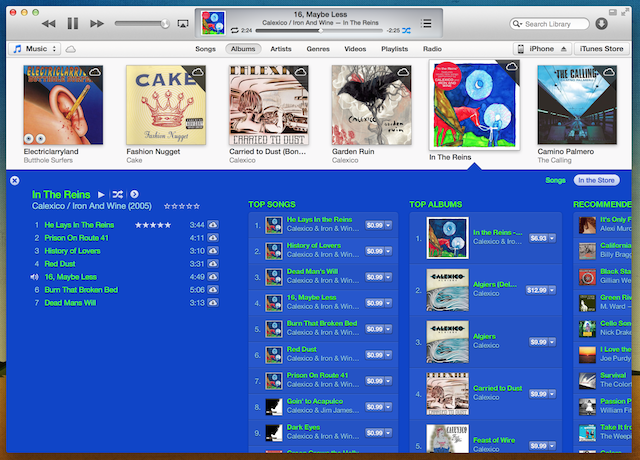Go to the Genres tab
640x460 pixels.
(319, 48)
